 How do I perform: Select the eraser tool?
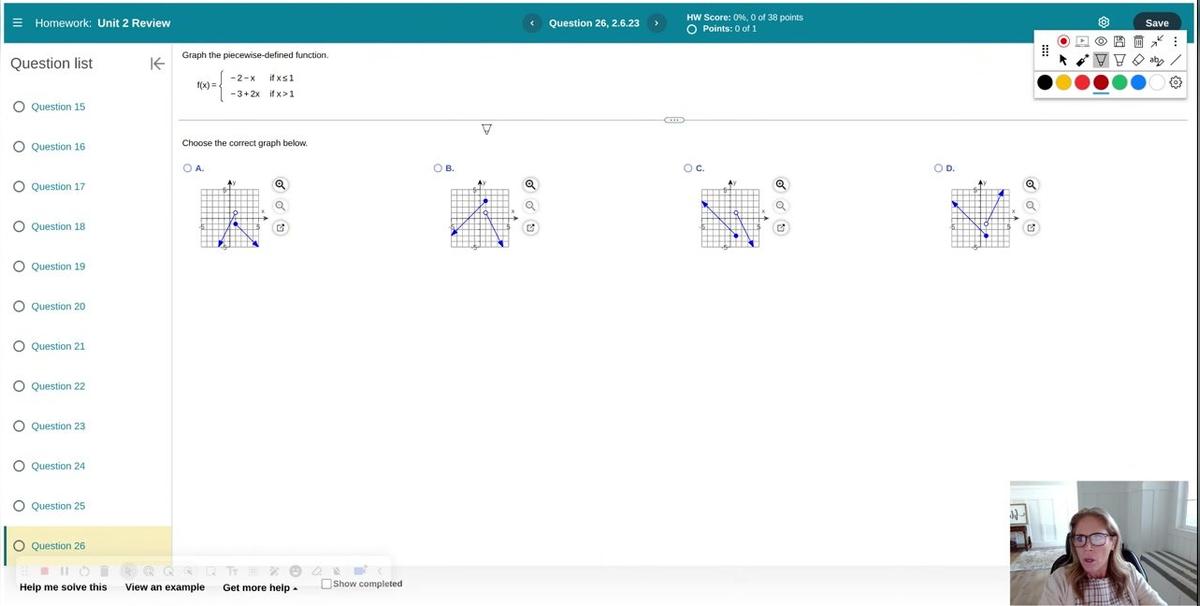[1138, 60]
